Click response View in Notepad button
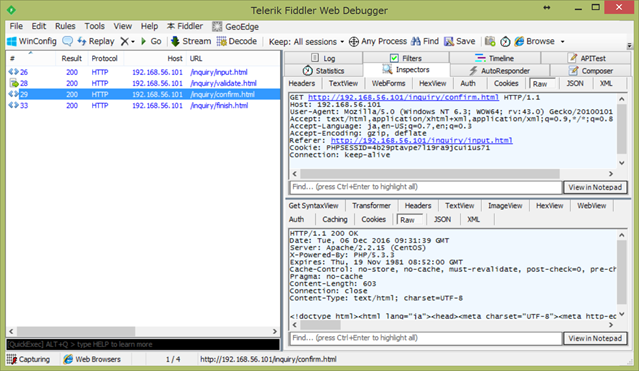 click(595, 338)
